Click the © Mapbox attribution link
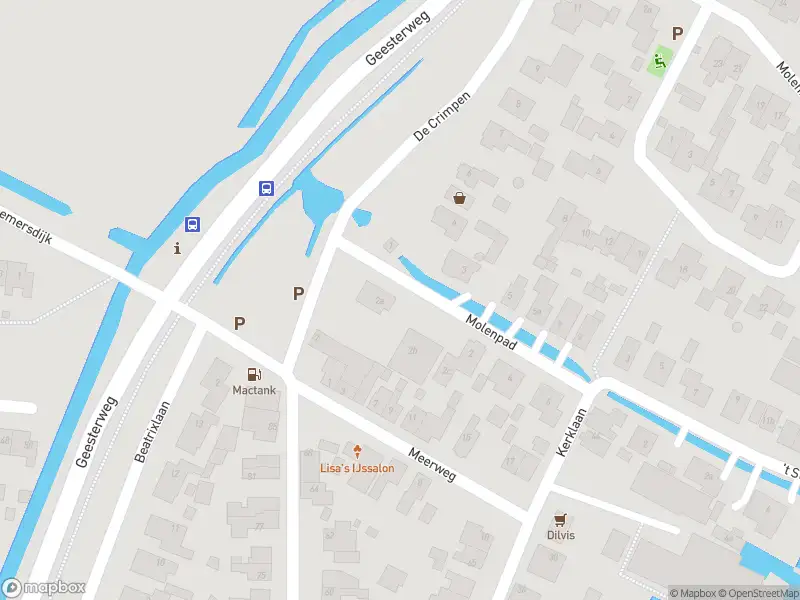 pos(692,593)
